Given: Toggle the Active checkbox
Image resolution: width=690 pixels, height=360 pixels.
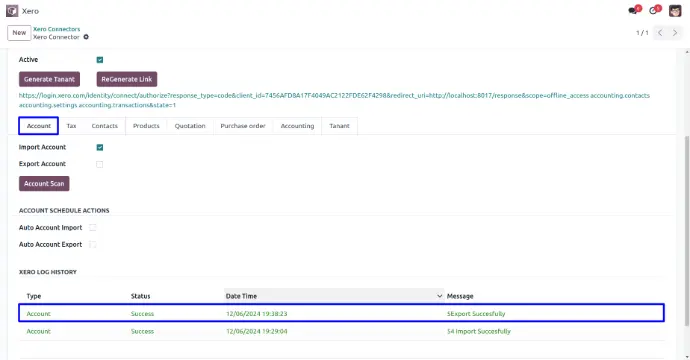Looking at the screenshot, I should click(x=100, y=60).
